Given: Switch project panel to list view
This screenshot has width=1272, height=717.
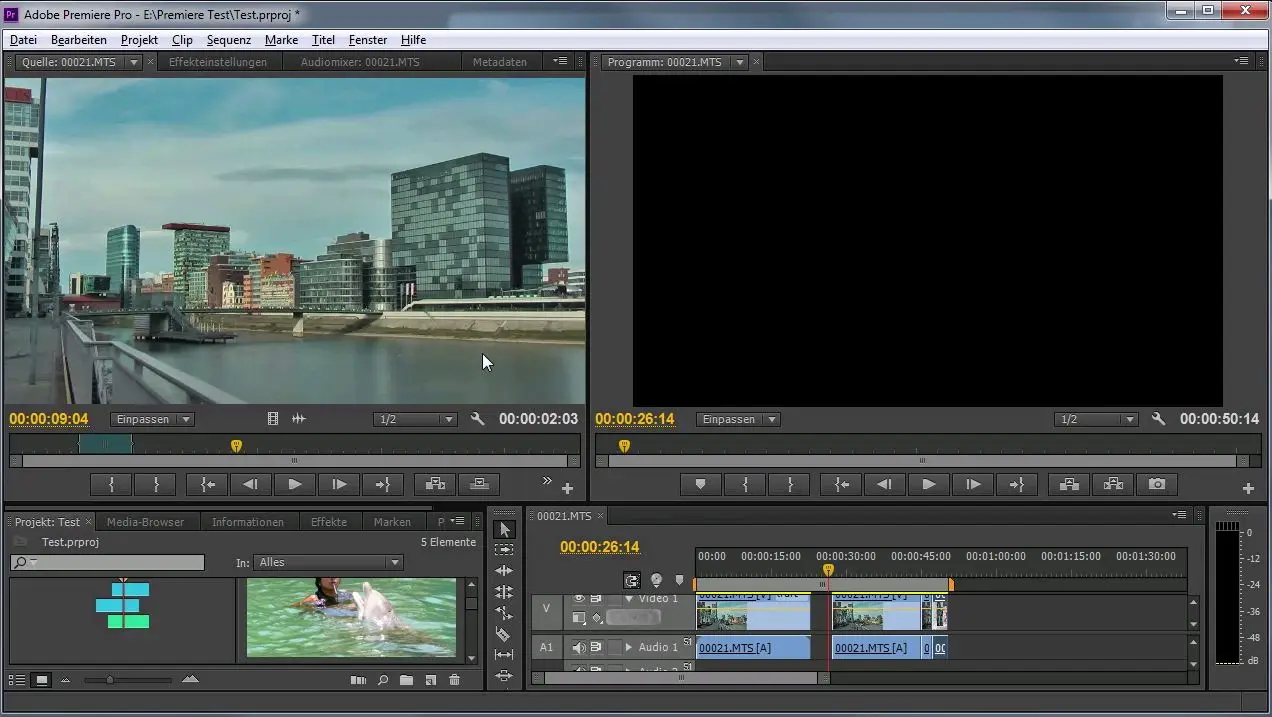Looking at the screenshot, I should tap(18, 680).
